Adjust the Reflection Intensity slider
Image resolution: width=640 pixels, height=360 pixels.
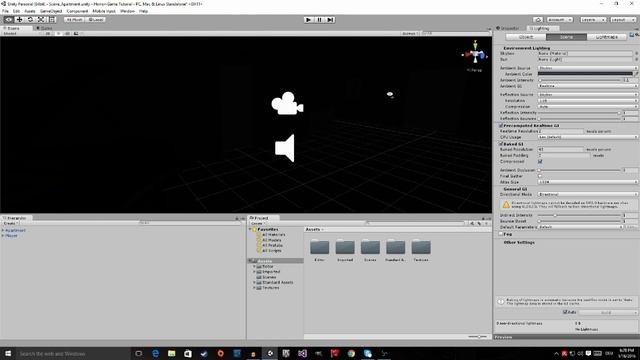(580, 113)
